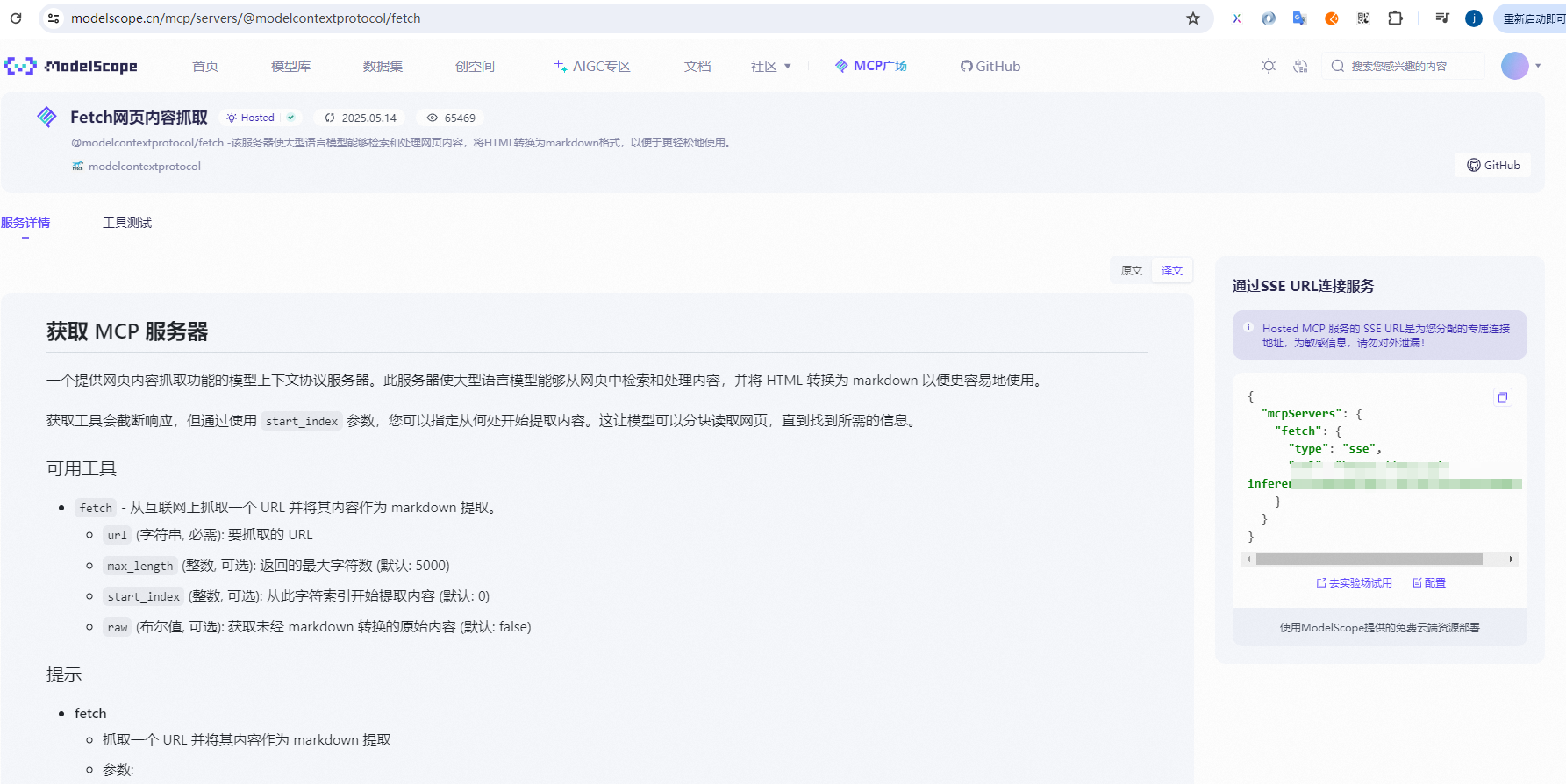The width and height of the screenshot is (1566, 784).
Task: Click the GitHub button in server header
Action: click(1493, 165)
